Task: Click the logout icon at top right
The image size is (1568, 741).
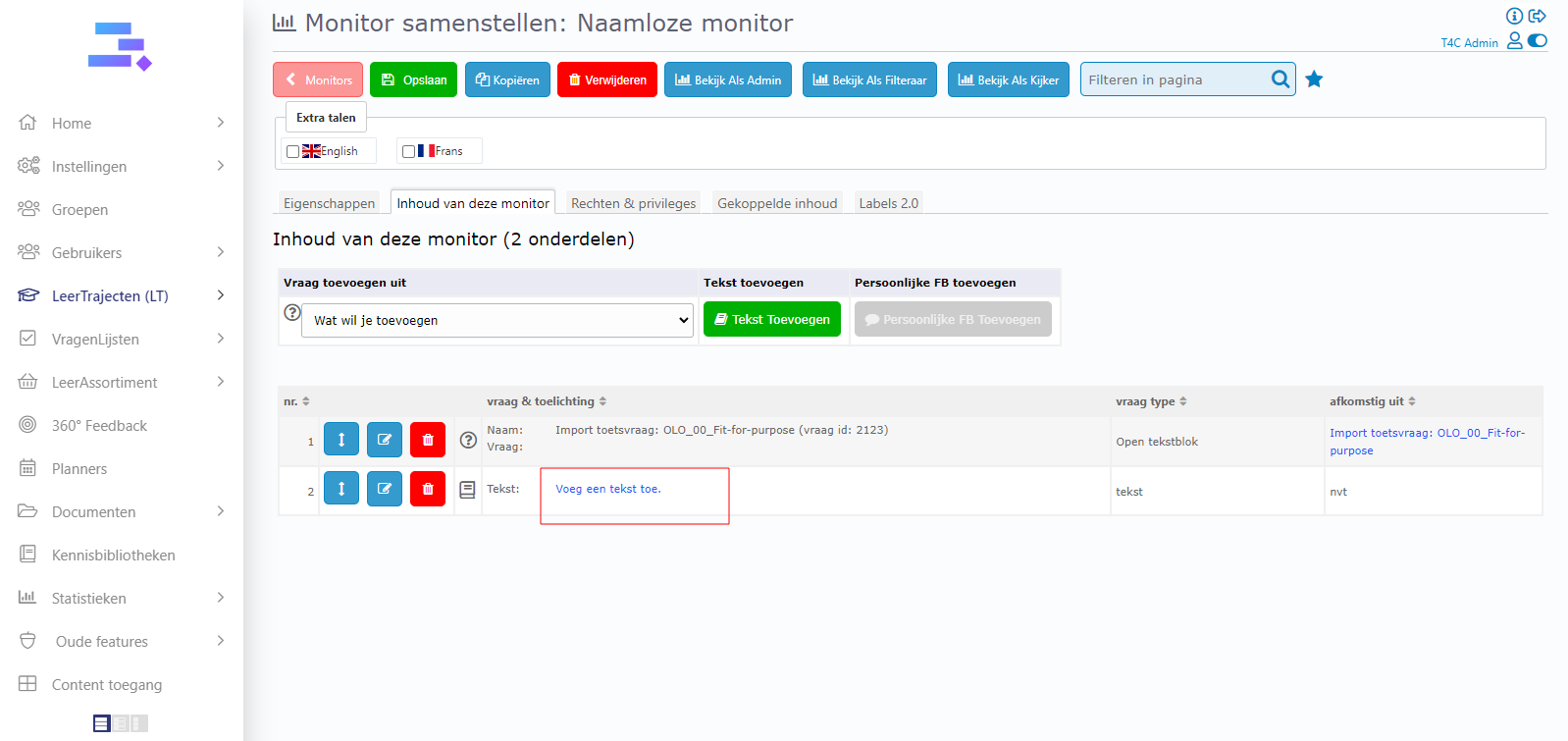Action: point(1538,16)
